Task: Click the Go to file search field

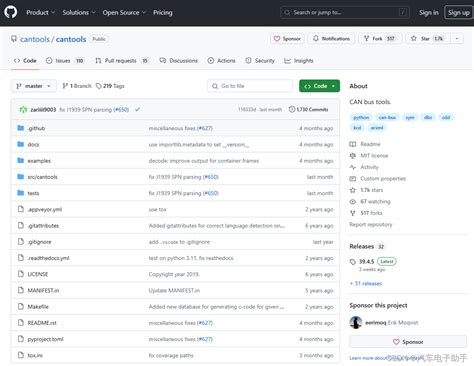Action: [x=250, y=86]
